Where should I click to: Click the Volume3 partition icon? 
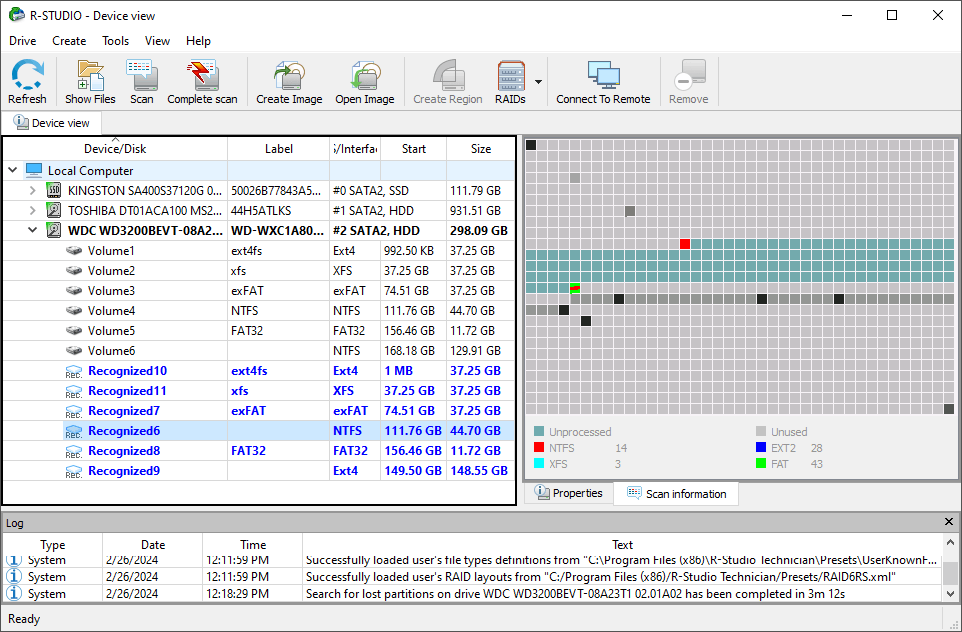click(x=74, y=291)
